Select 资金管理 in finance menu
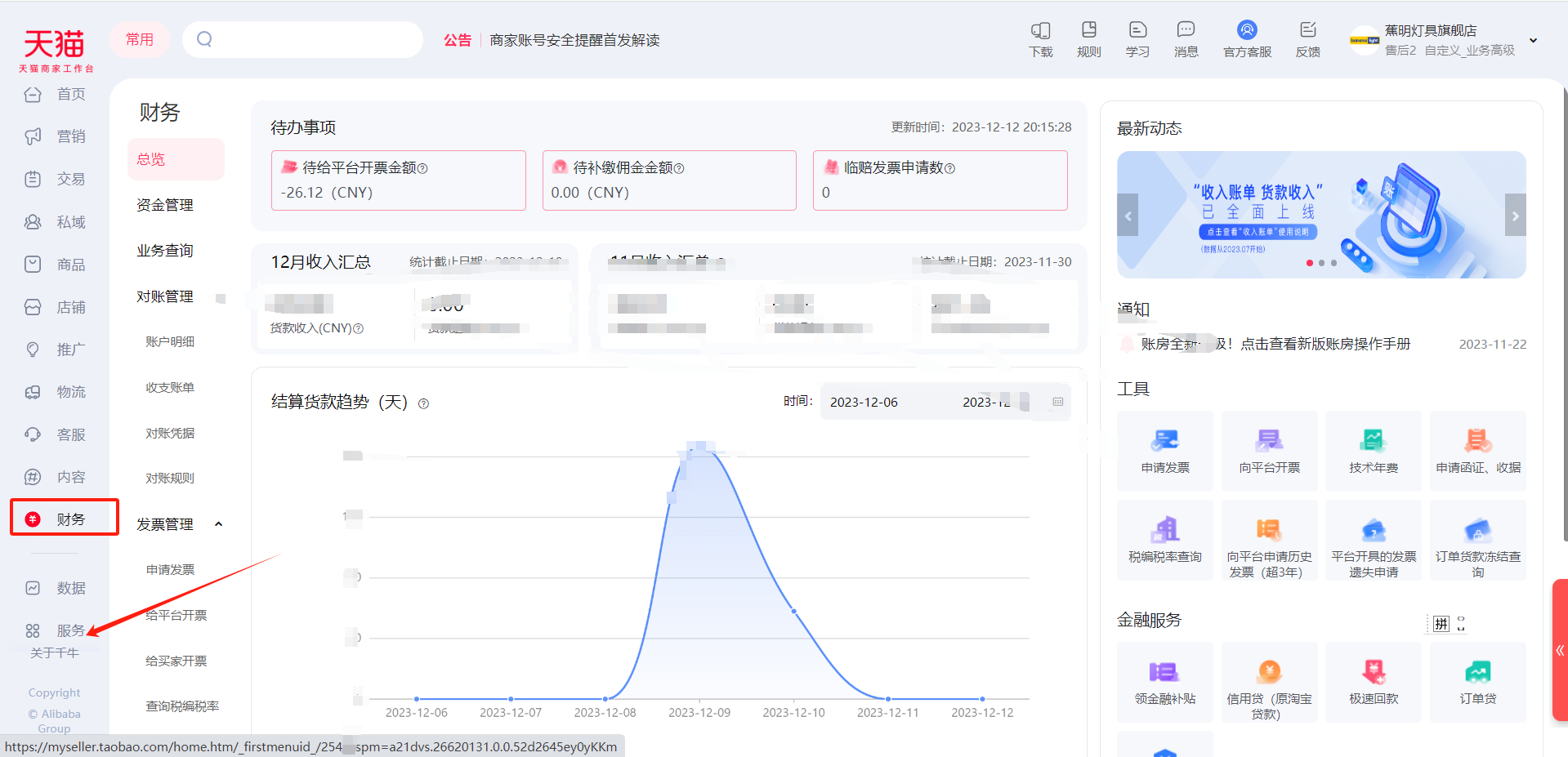The image size is (1568, 757). coord(165,205)
